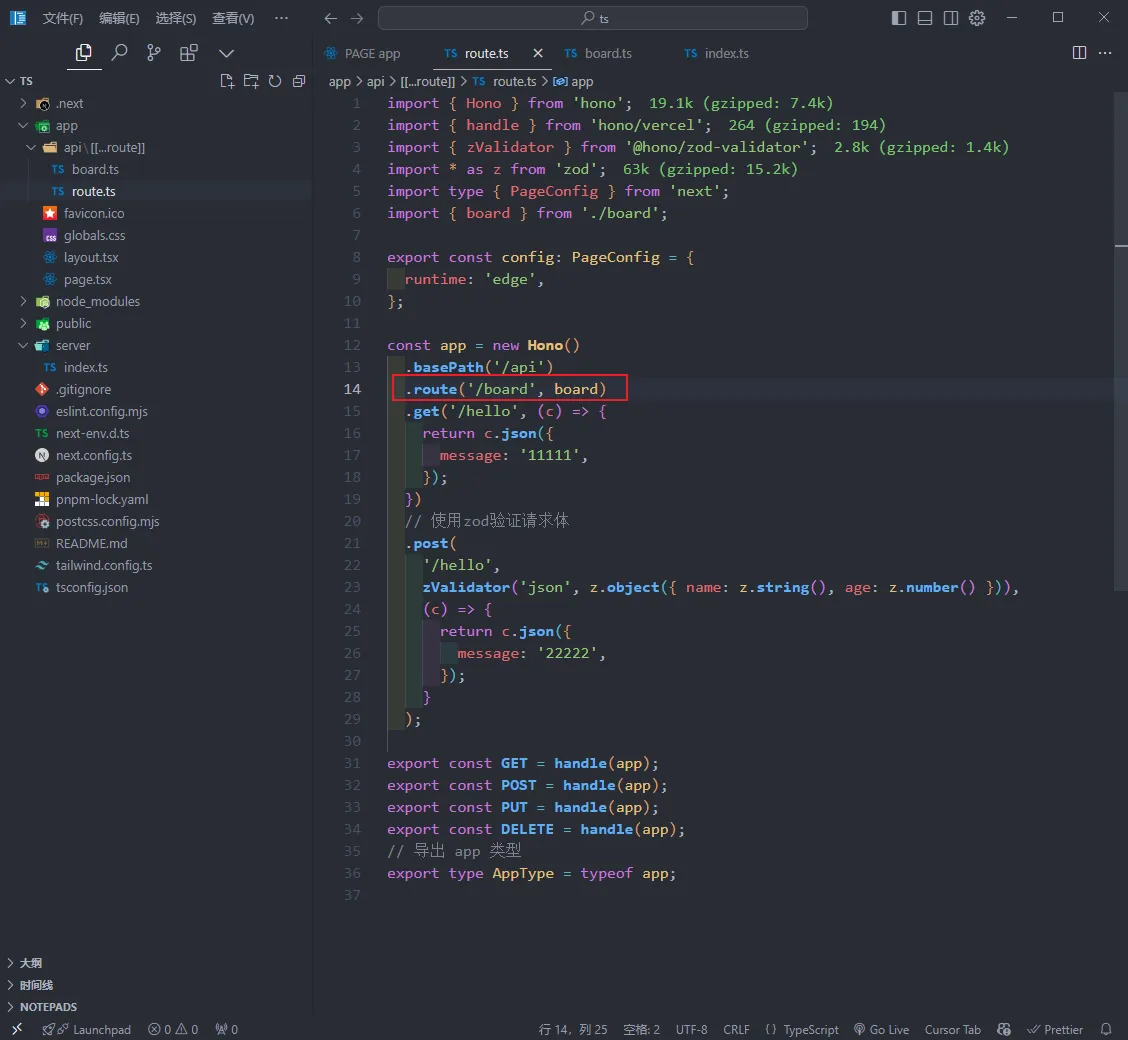Click the ports forwarded indicator

pyautogui.click(x=226, y=1029)
